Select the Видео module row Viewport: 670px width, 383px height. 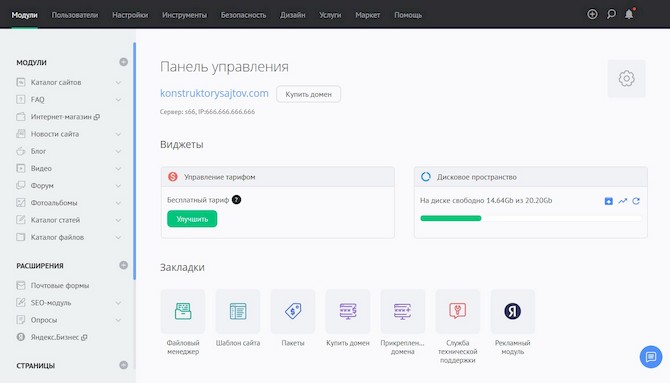[69, 168]
